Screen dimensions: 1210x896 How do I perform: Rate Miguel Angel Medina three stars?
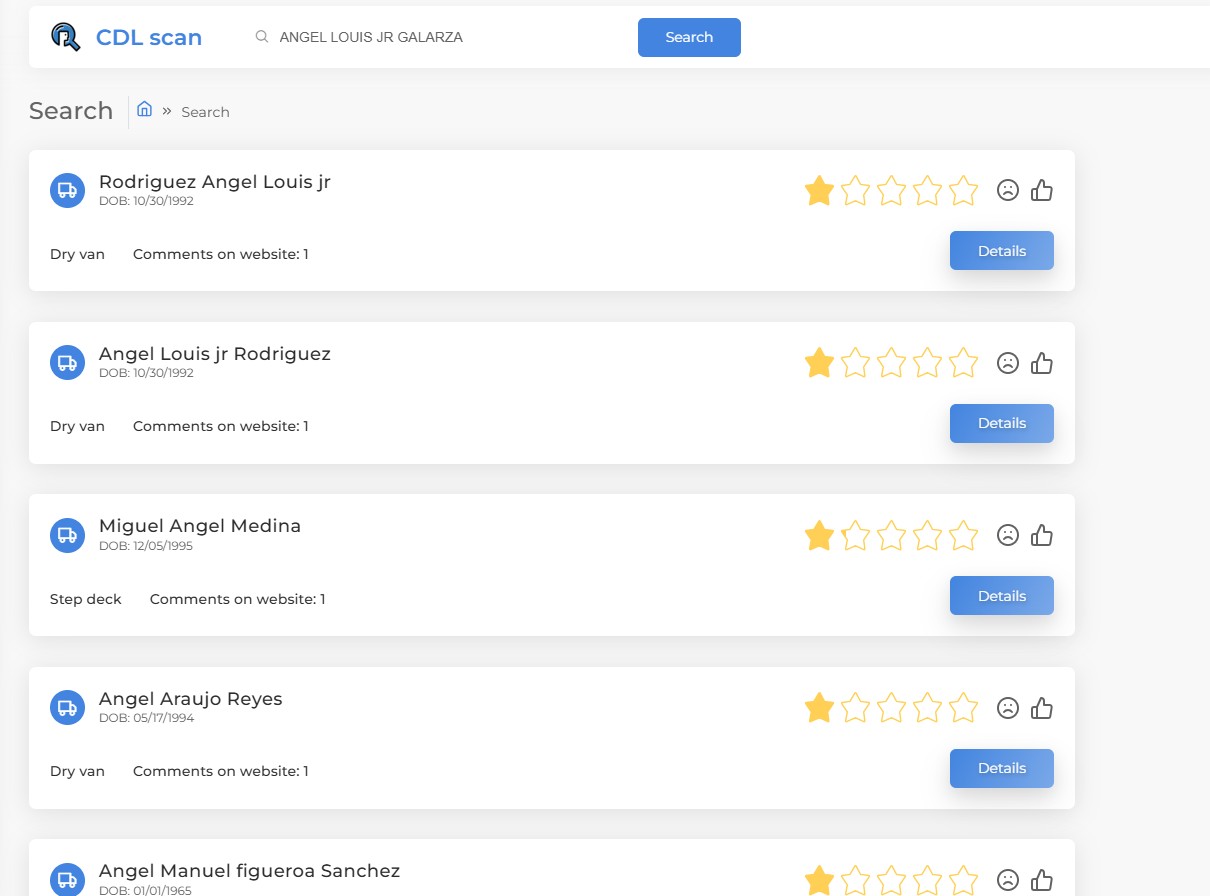pos(891,536)
